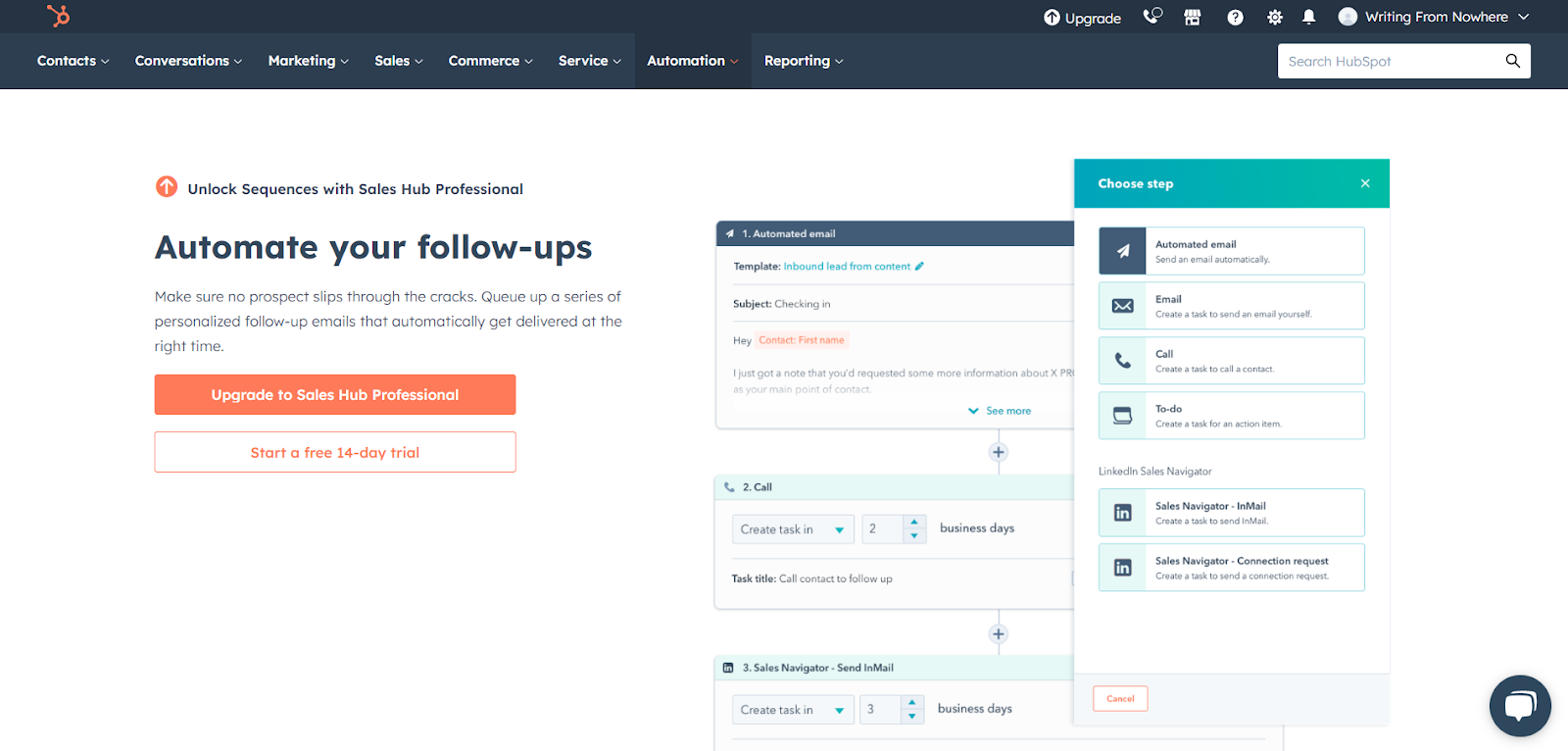Open the Commerce menu
The width and height of the screenshot is (1568, 751).
coord(491,61)
